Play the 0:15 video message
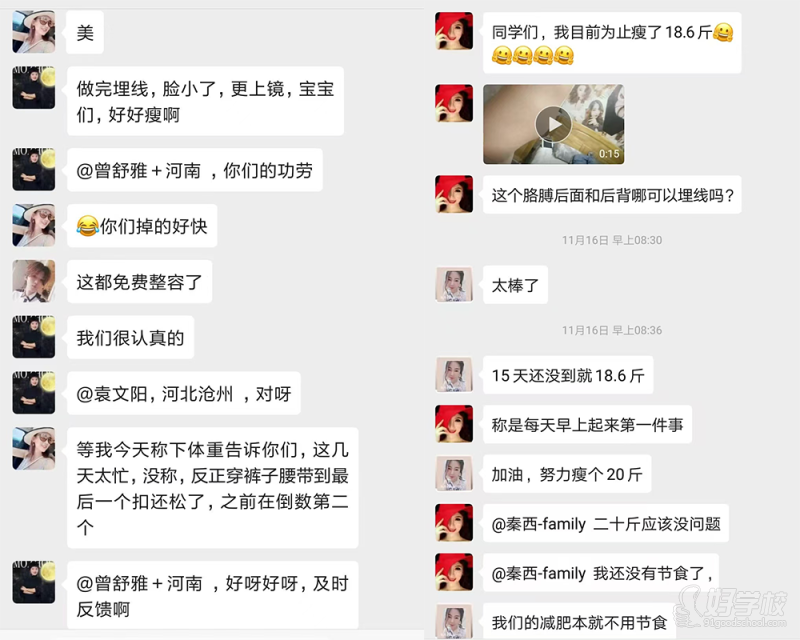This screenshot has height=640, width=800. tap(553, 124)
